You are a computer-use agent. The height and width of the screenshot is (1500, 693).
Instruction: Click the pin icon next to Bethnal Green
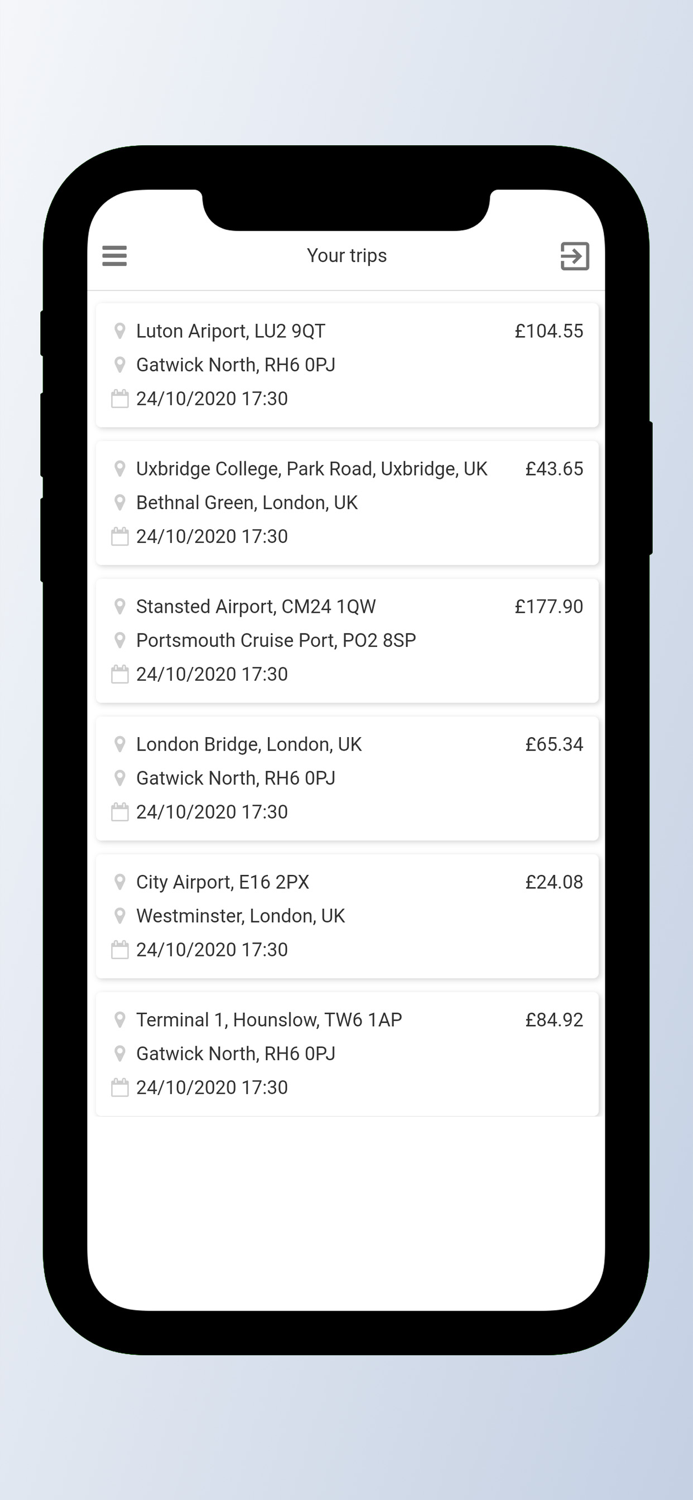point(120,503)
